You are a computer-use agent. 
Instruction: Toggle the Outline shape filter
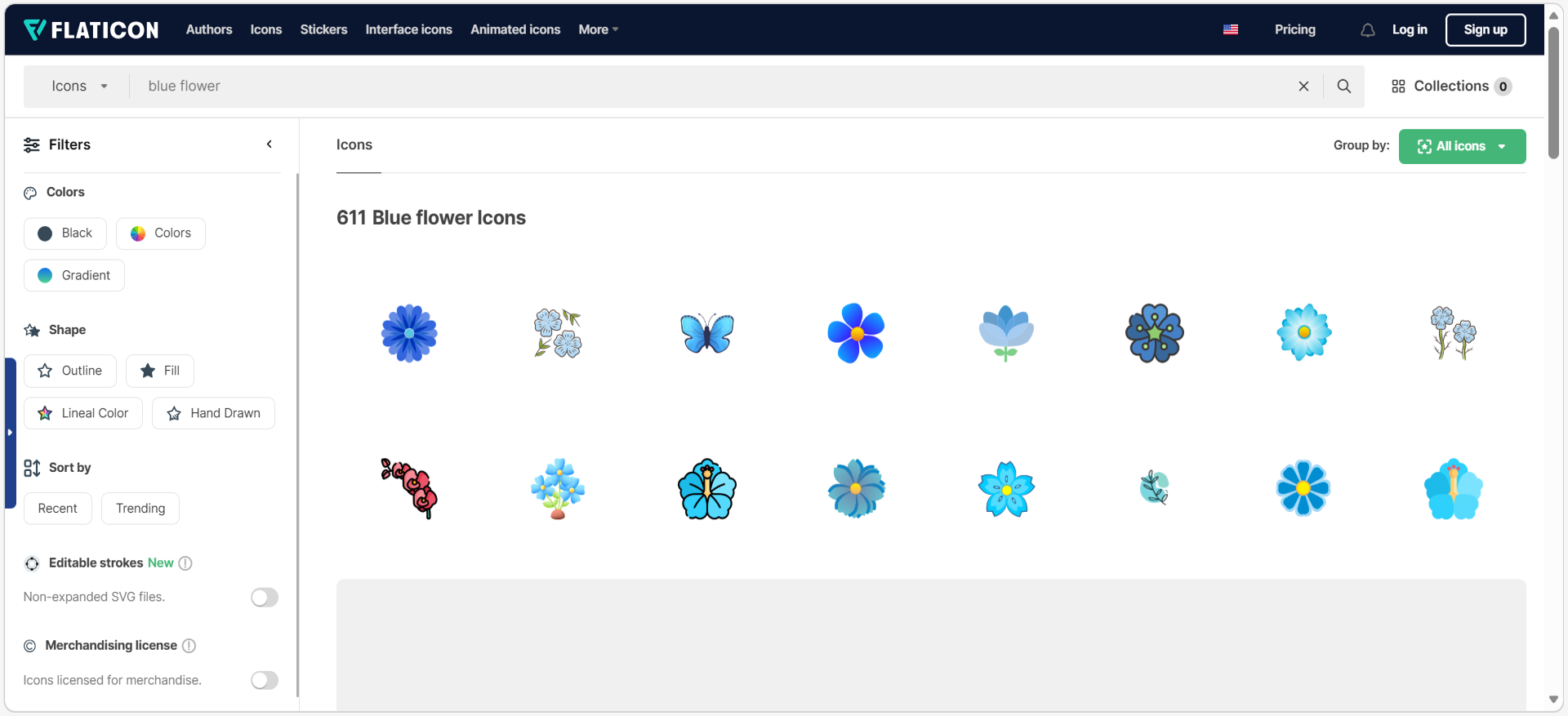pos(70,371)
